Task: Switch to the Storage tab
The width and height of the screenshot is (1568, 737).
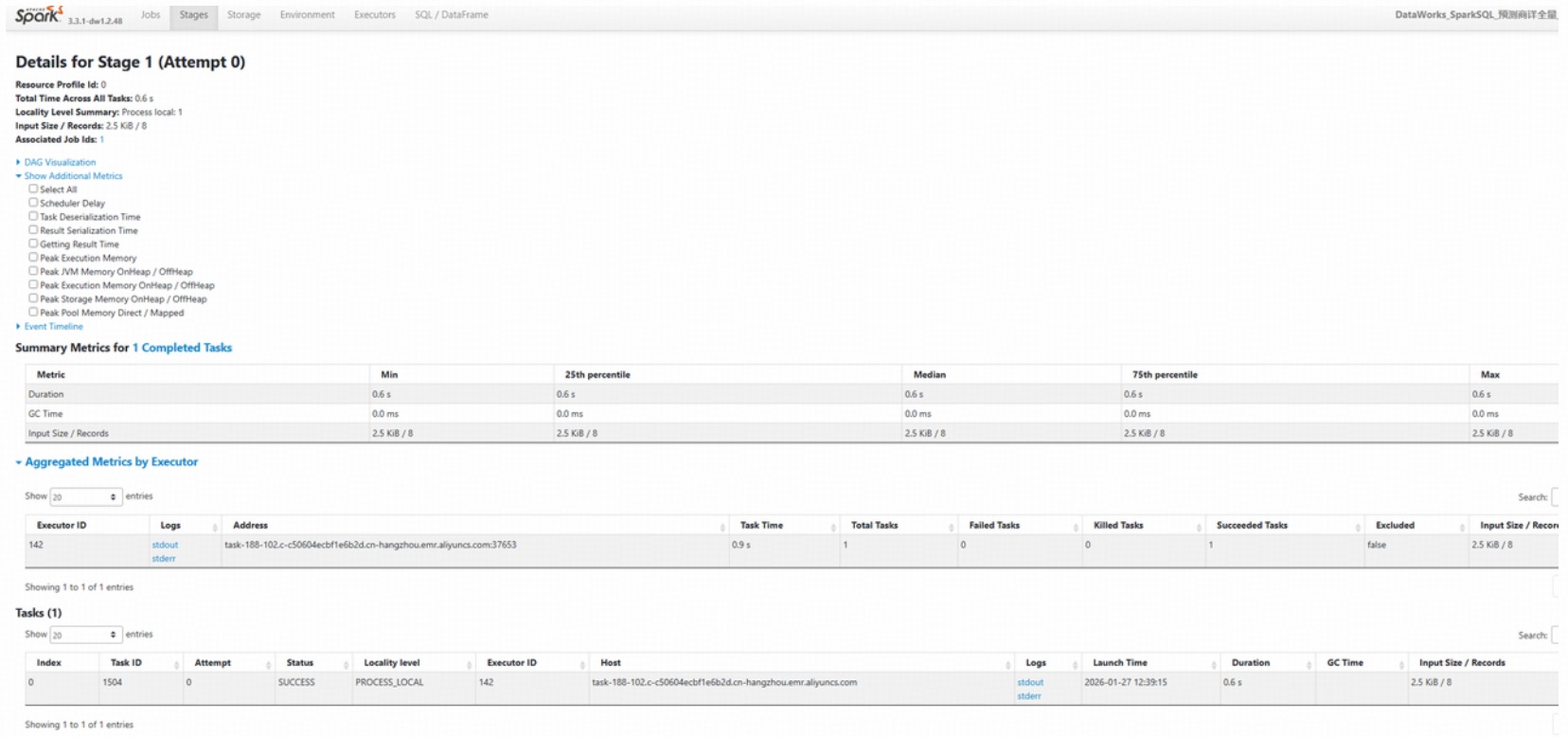Action: (x=244, y=15)
